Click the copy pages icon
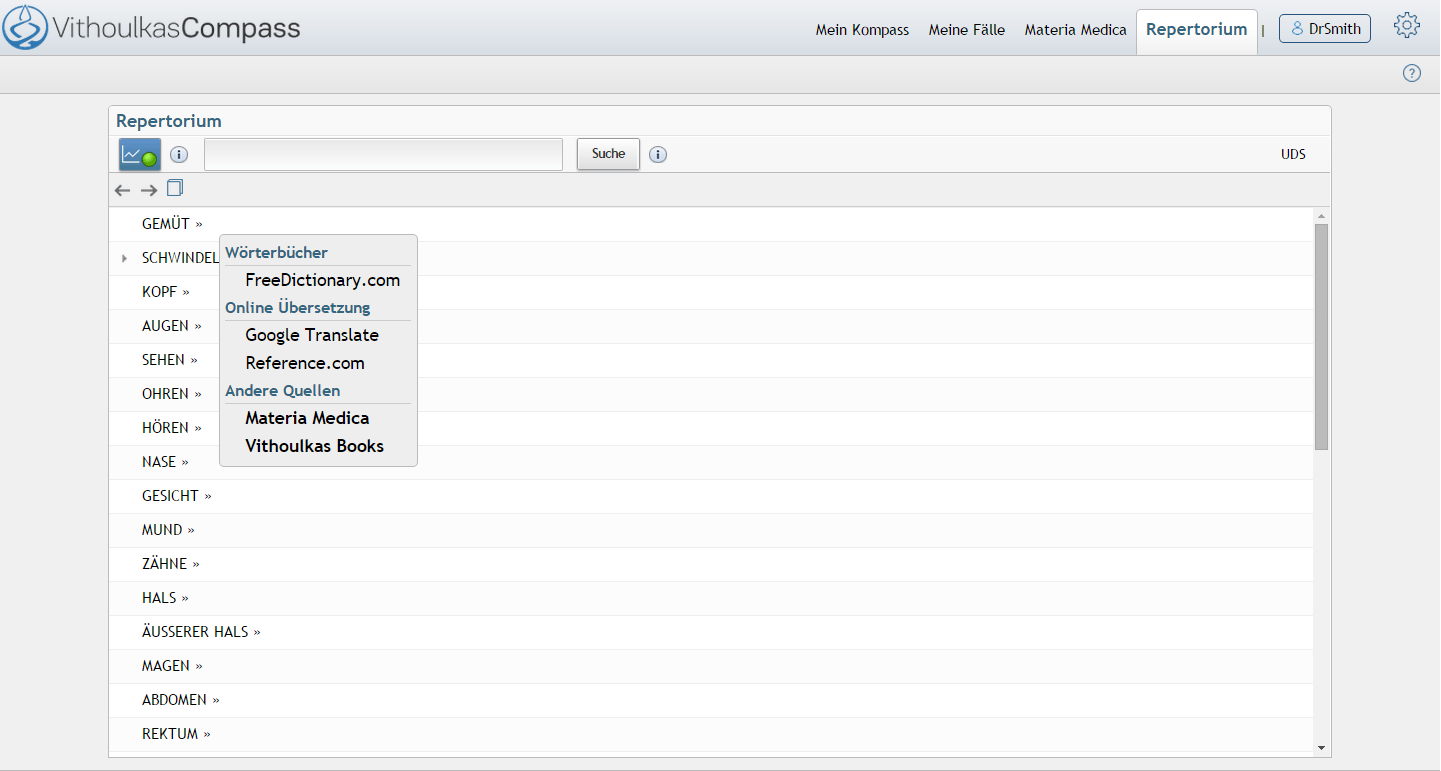1441x771 pixels. point(175,188)
